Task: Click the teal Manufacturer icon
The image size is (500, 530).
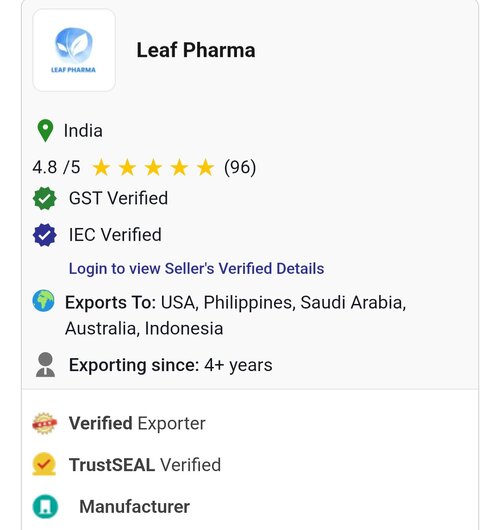Action: click(x=45, y=506)
